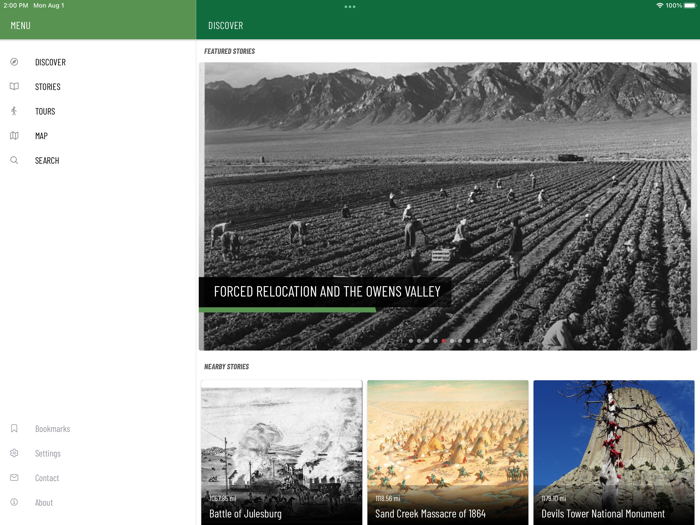Tap the three-dot multitasking icon at top
The height and width of the screenshot is (525, 700).
click(350, 7)
